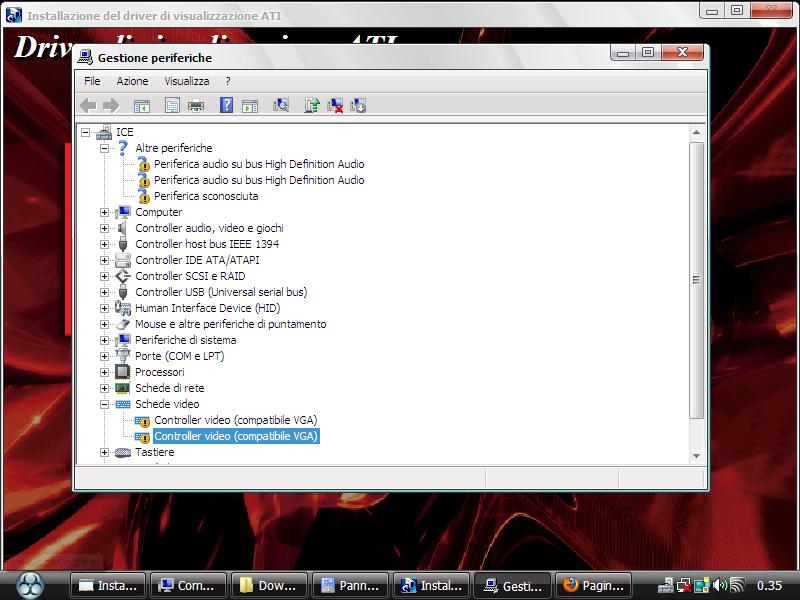Collapse the Schede video branch
800x600 pixels.
coord(105,405)
